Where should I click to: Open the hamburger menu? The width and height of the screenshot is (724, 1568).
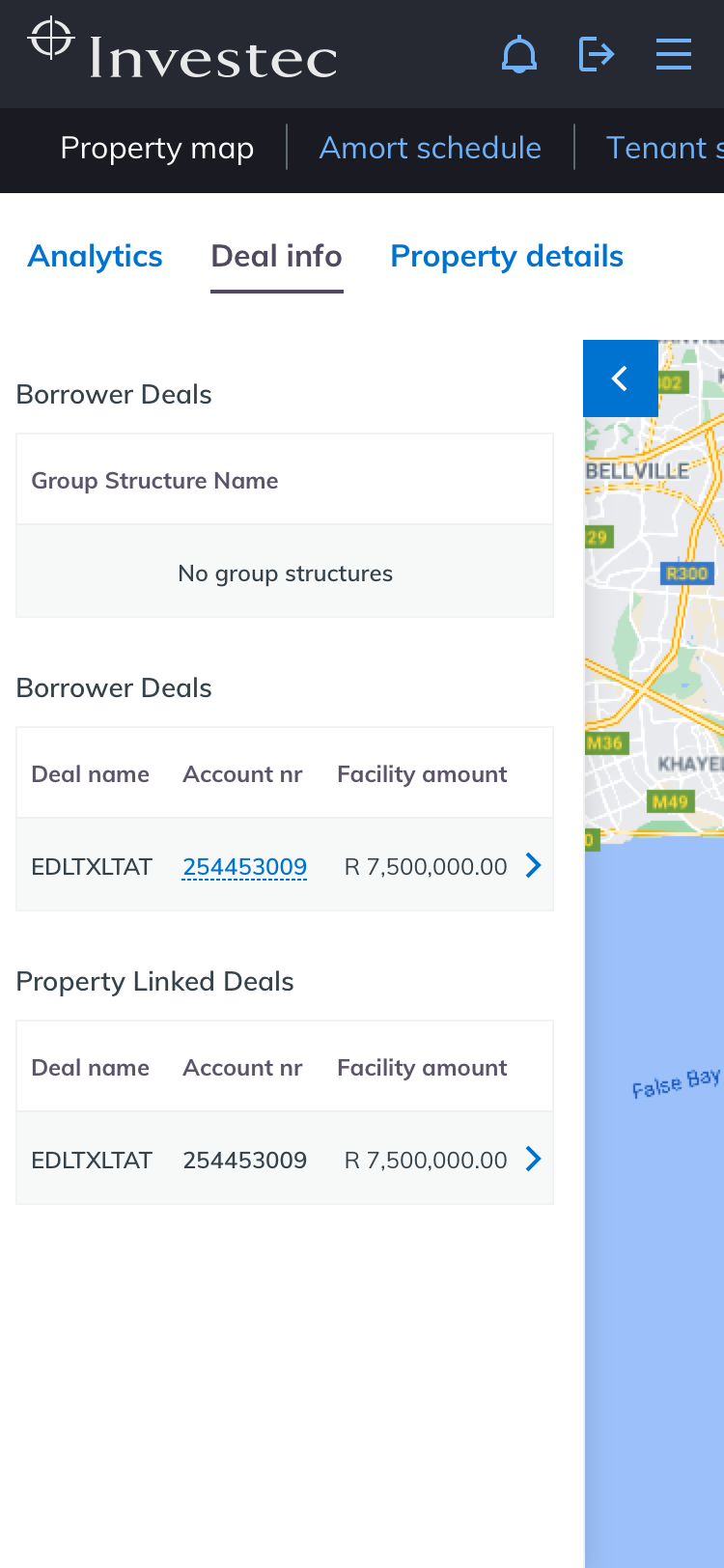(673, 54)
